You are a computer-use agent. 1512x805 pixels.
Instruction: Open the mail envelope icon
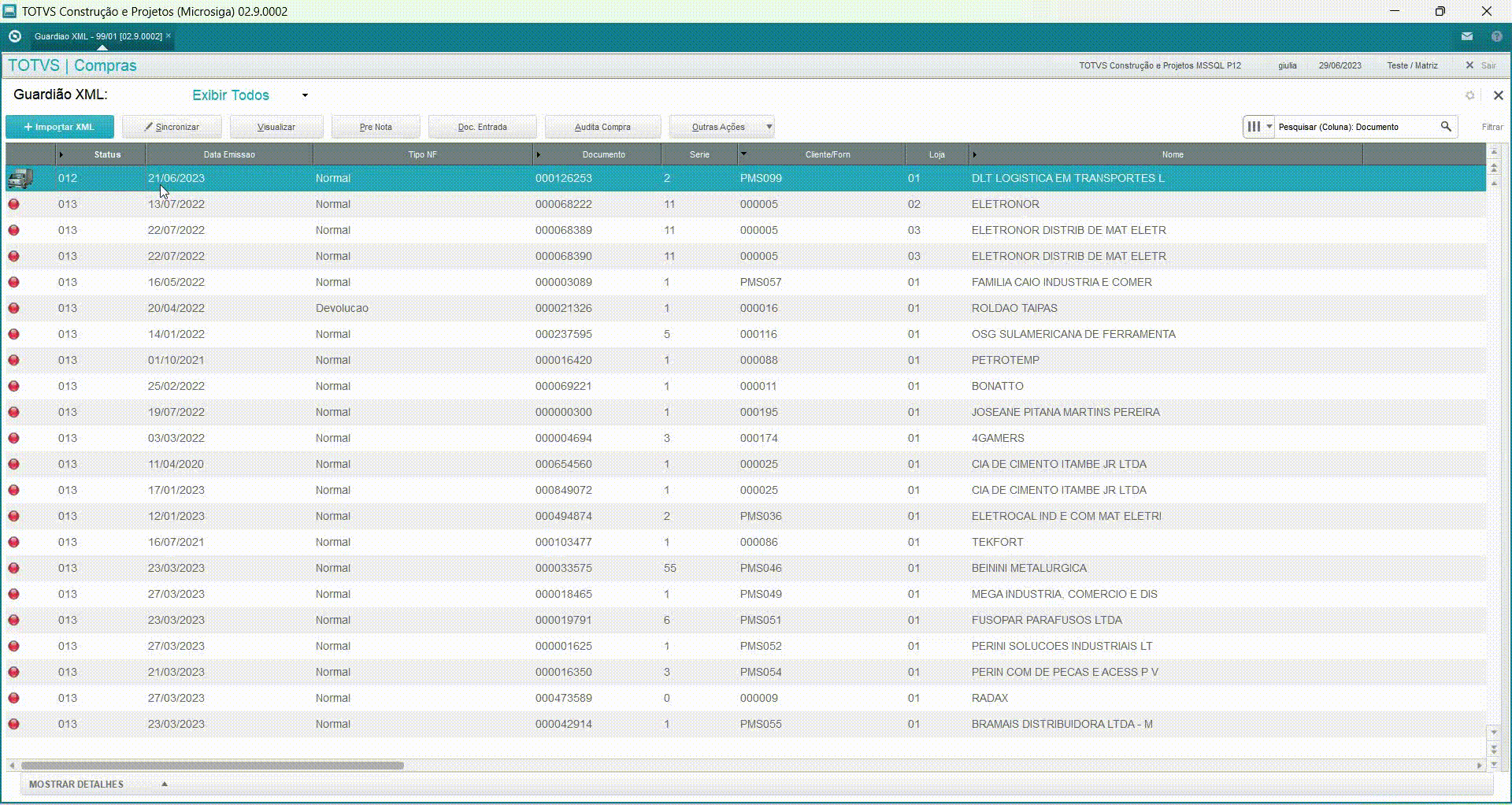coord(1467,36)
